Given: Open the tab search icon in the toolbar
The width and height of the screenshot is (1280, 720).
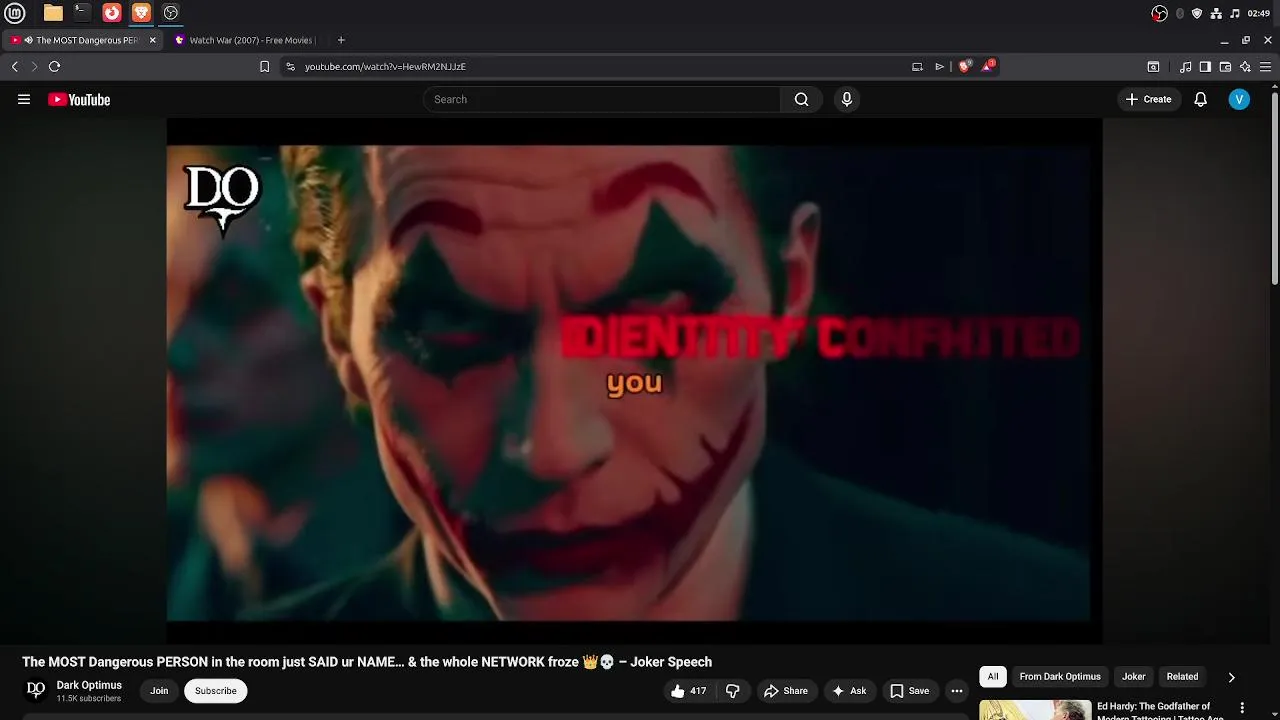Looking at the screenshot, I should (x=1153, y=67).
